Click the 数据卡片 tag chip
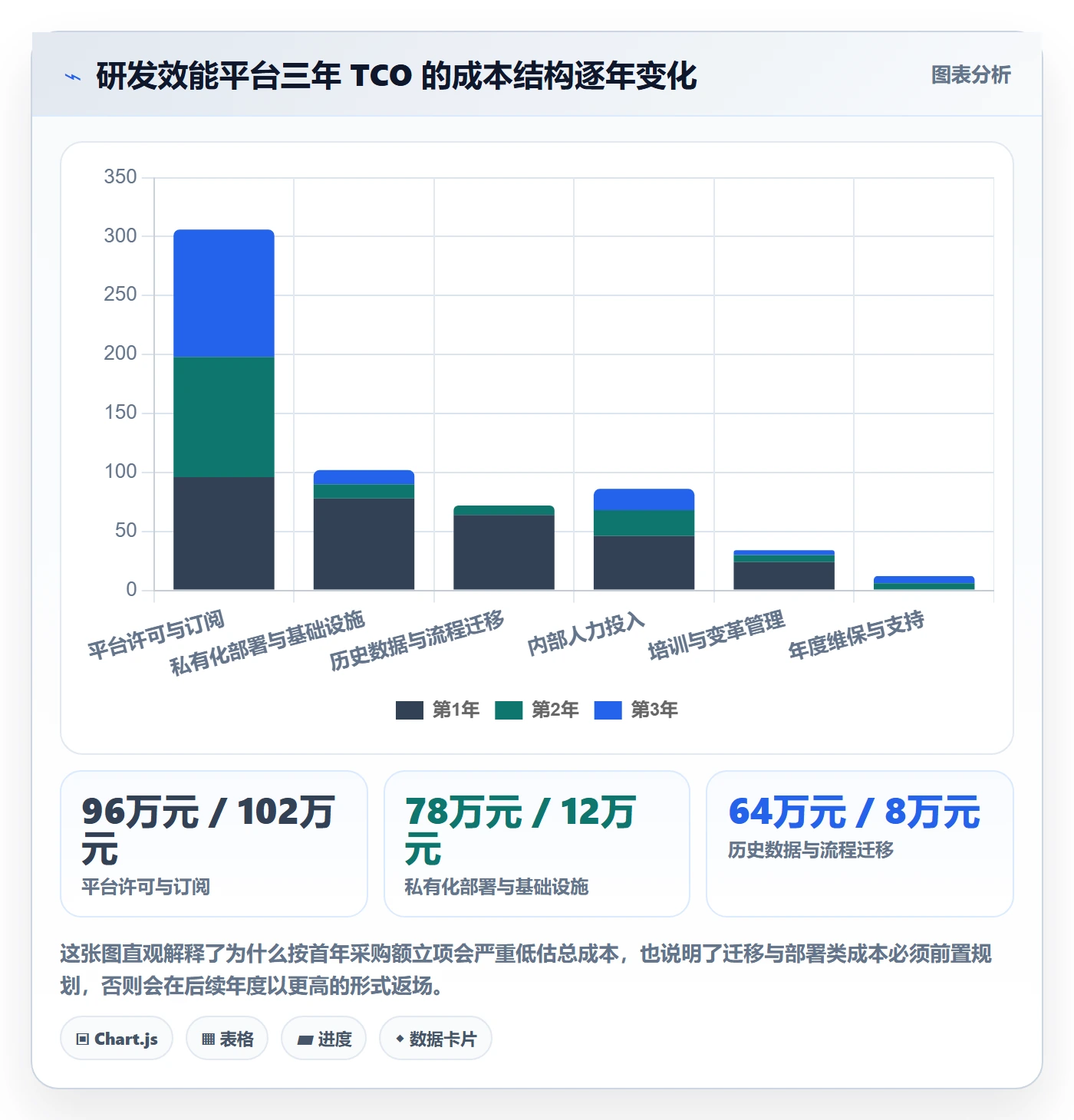This screenshot has width=1074, height=1120. [x=436, y=1039]
